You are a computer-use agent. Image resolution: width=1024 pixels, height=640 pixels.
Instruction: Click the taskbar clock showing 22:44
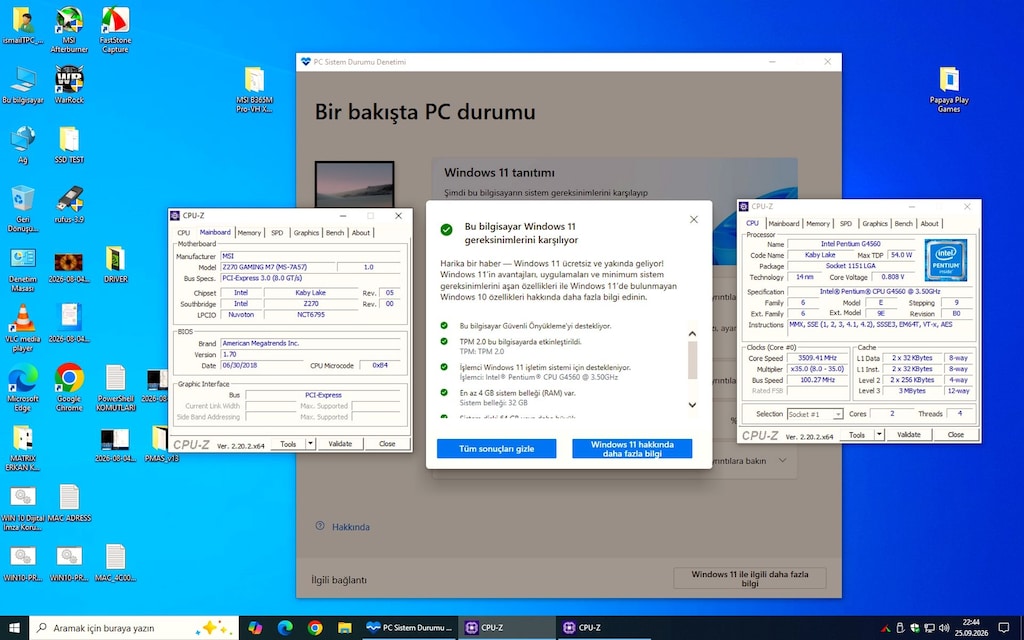pyautogui.click(x=971, y=628)
